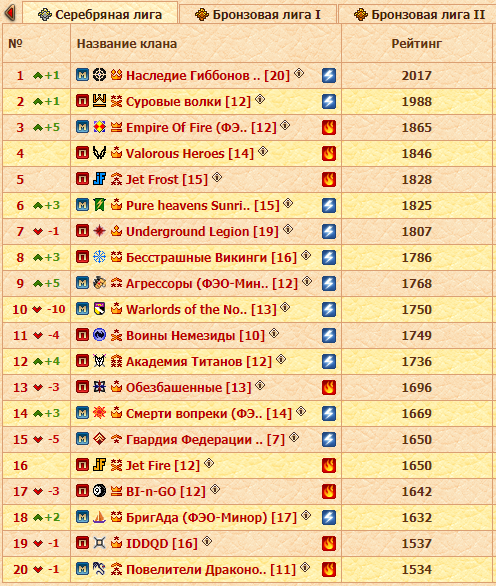This screenshot has width=496, height=586.
Task: Click info icon beside Агрессоры clan
Action: 307,281
